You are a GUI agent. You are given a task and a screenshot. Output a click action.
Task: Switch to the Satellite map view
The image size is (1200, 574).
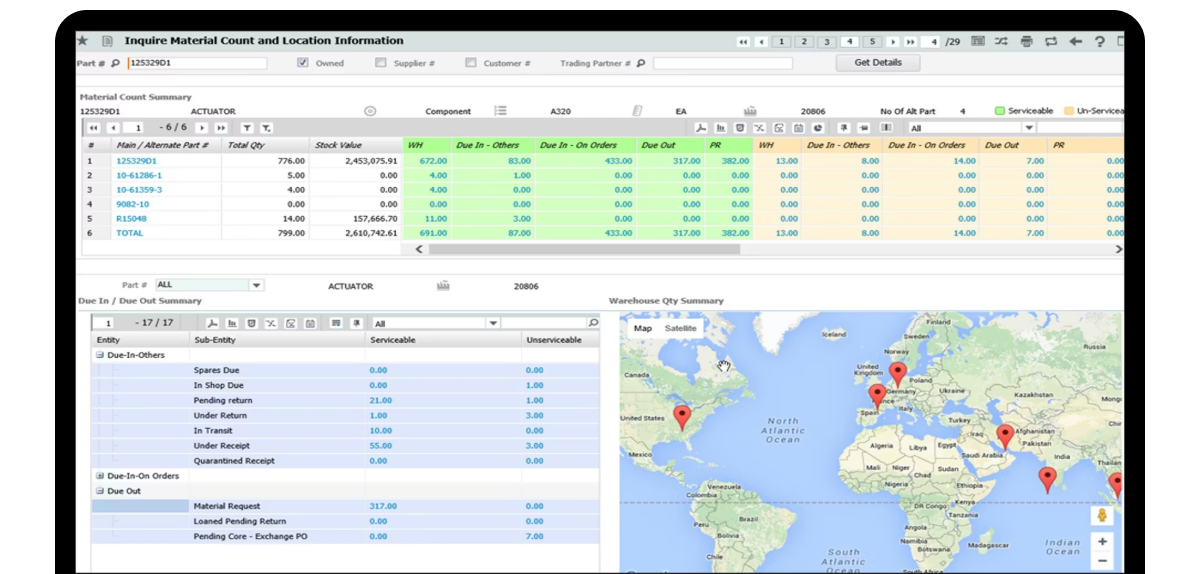click(x=681, y=328)
